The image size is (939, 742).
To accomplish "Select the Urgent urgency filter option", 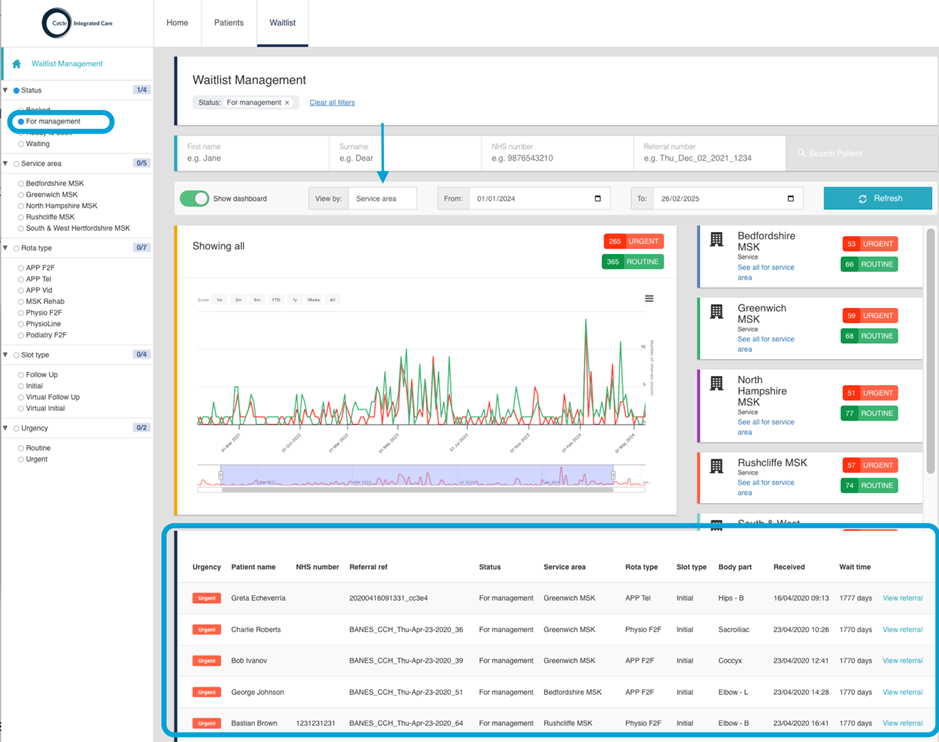I will tap(21, 459).
